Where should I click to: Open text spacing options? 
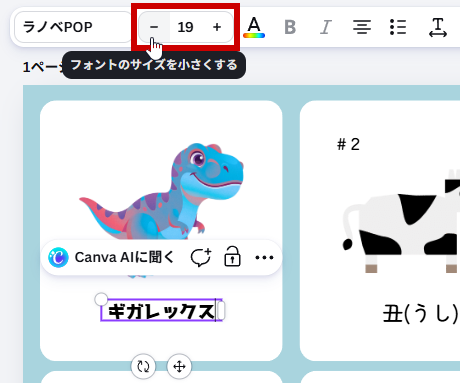438,27
